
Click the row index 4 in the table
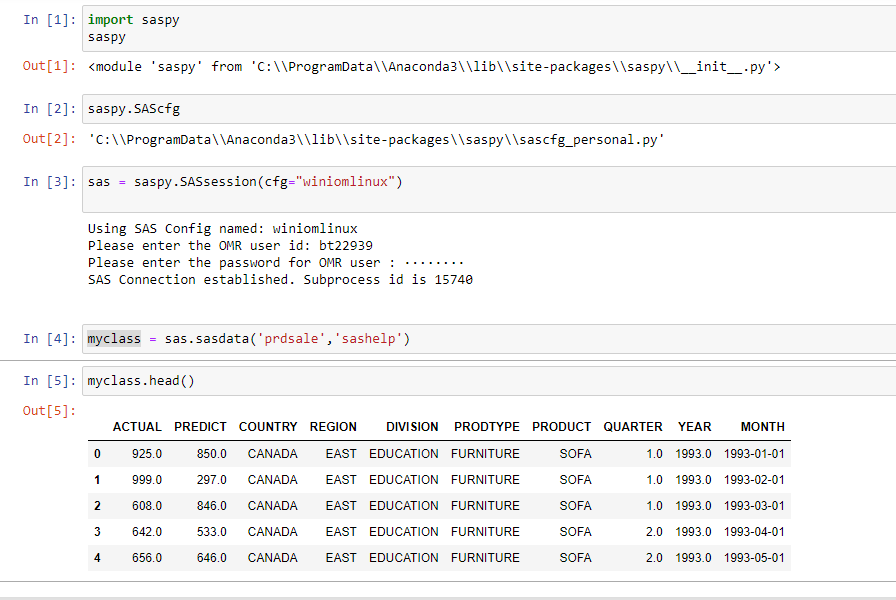pyautogui.click(x=97, y=558)
